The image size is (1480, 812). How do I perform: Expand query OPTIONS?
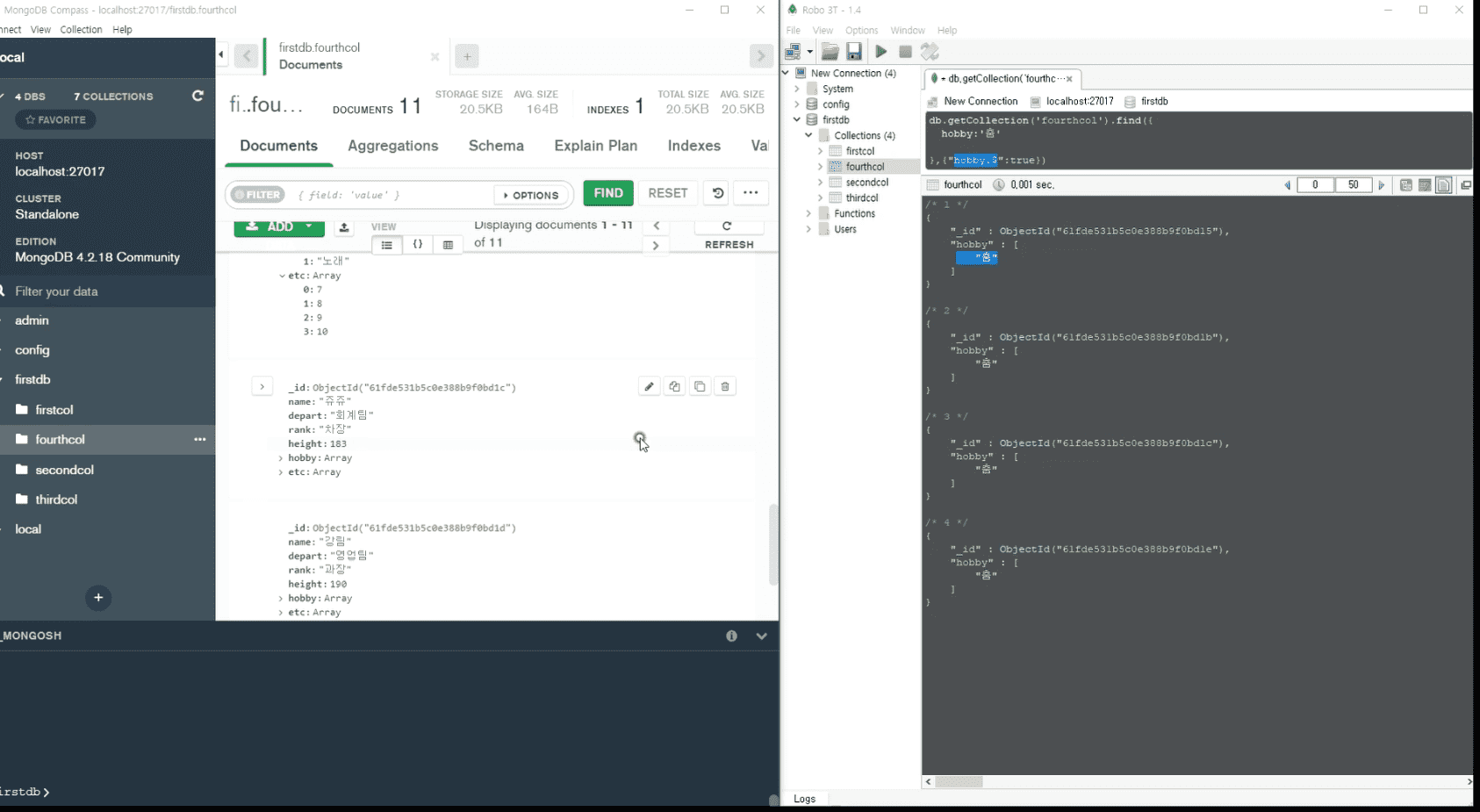[531, 195]
